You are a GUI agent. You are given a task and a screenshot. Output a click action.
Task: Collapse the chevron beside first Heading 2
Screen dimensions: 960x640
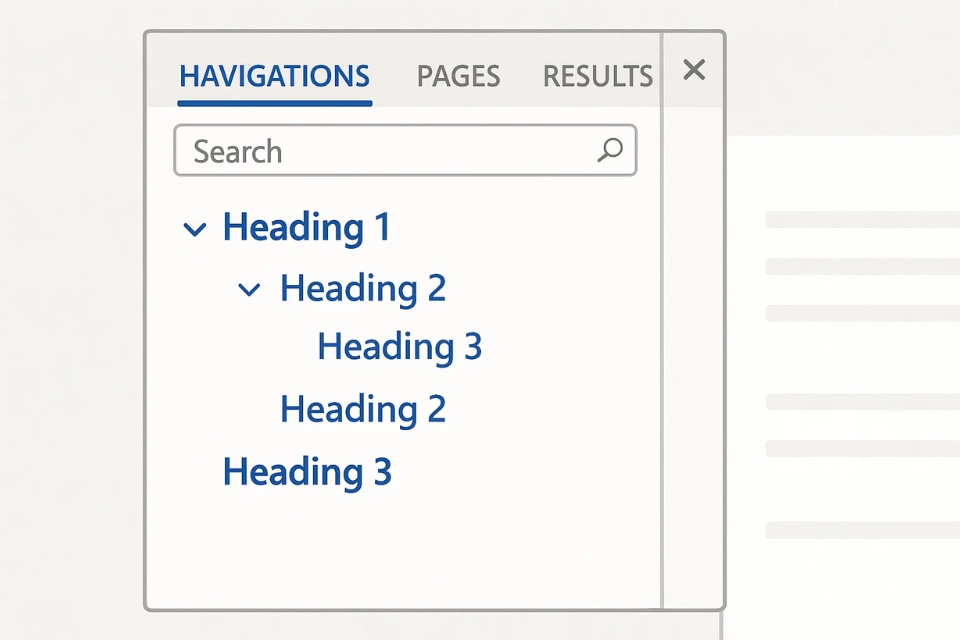(249, 290)
